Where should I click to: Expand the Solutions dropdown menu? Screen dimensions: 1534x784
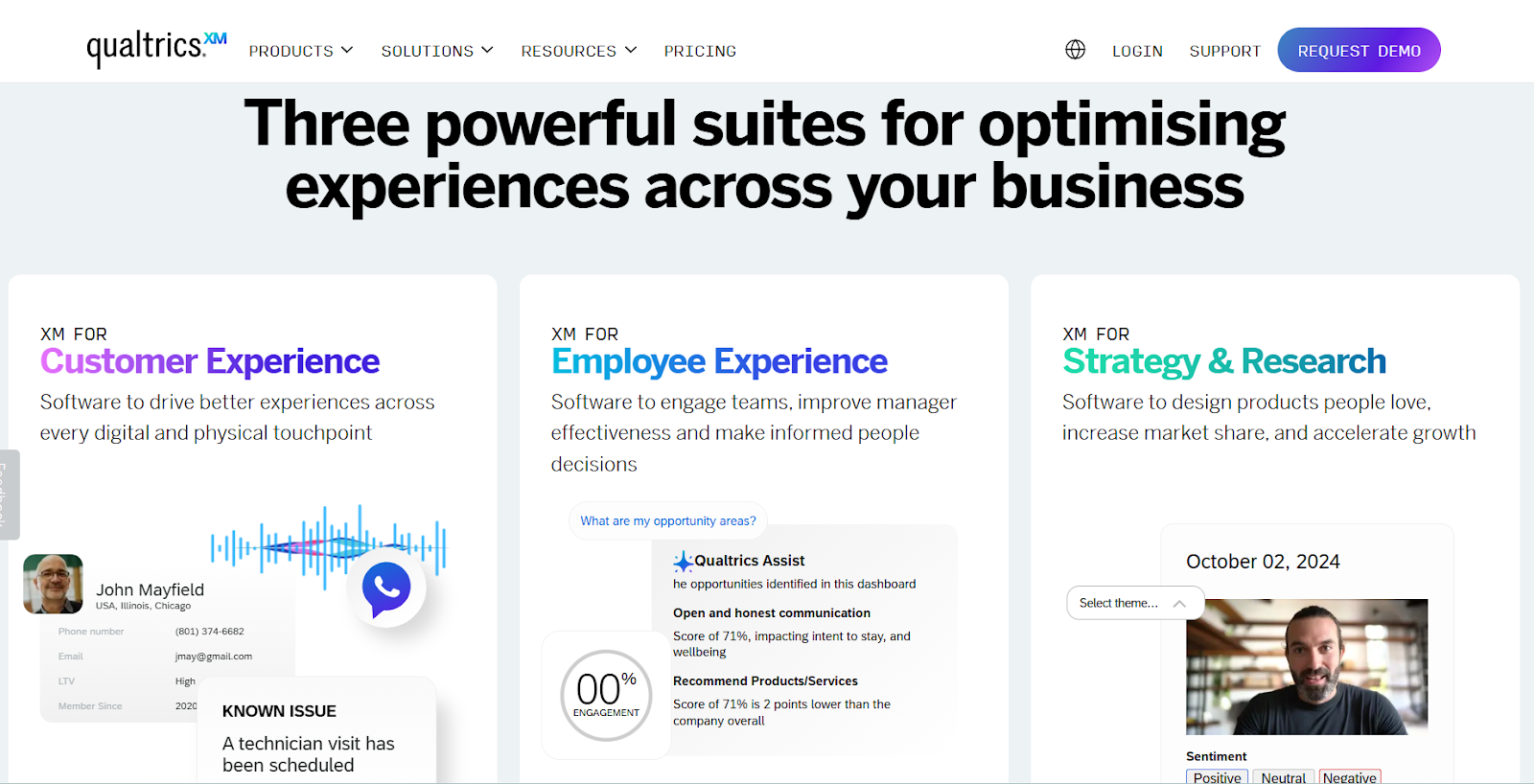tap(437, 51)
